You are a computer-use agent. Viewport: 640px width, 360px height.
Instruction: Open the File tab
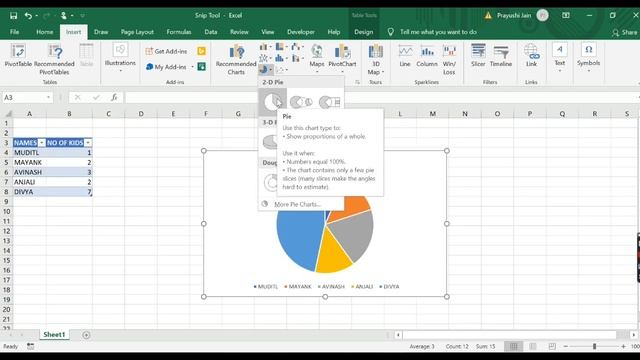click(14, 32)
